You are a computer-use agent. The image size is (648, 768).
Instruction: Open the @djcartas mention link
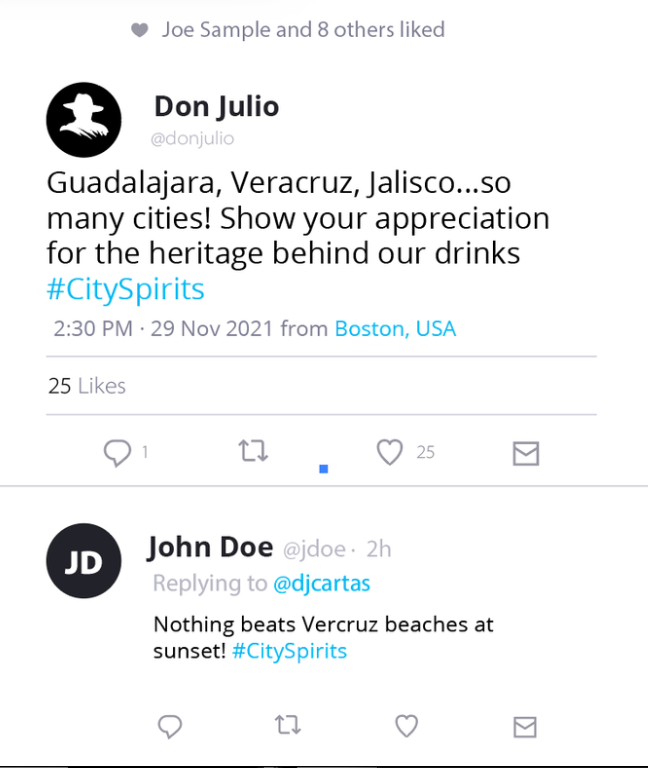(322, 583)
